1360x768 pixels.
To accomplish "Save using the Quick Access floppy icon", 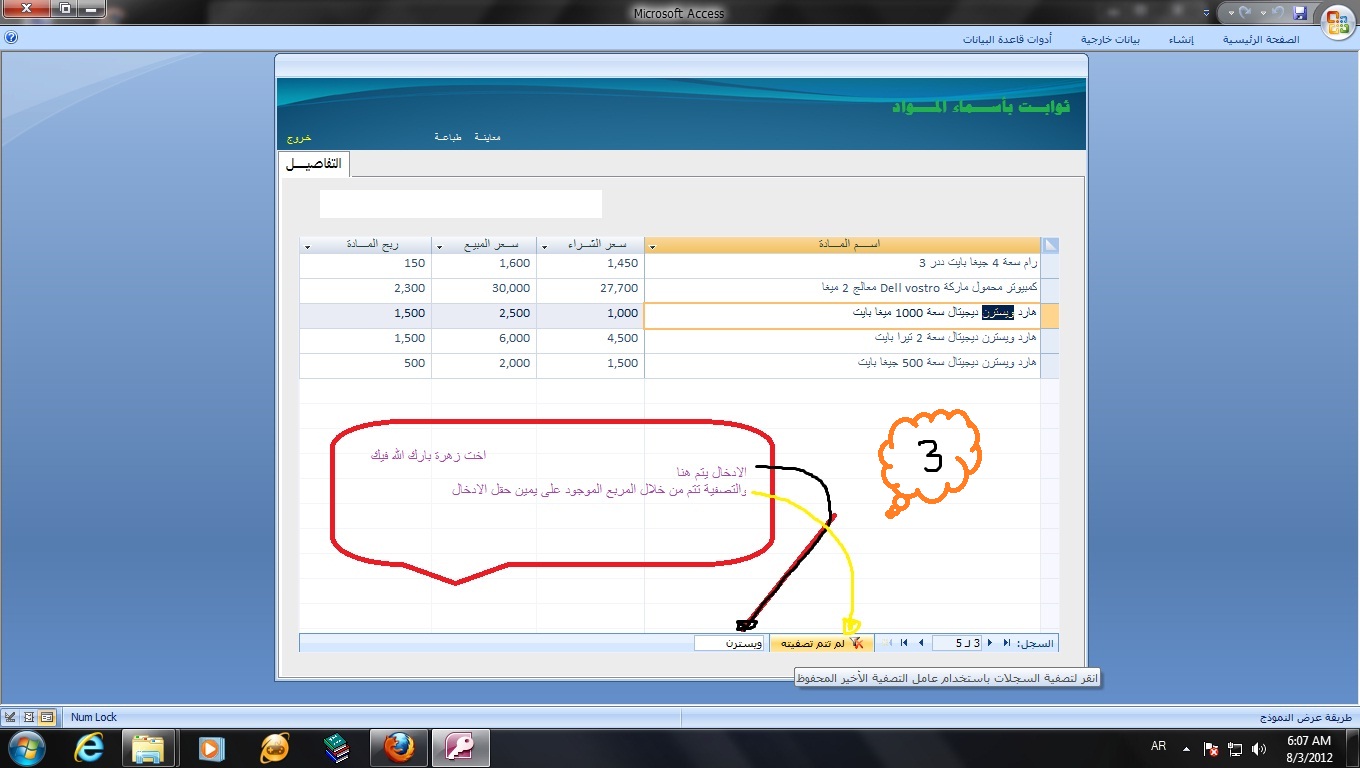I will click(x=1299, y=13).
